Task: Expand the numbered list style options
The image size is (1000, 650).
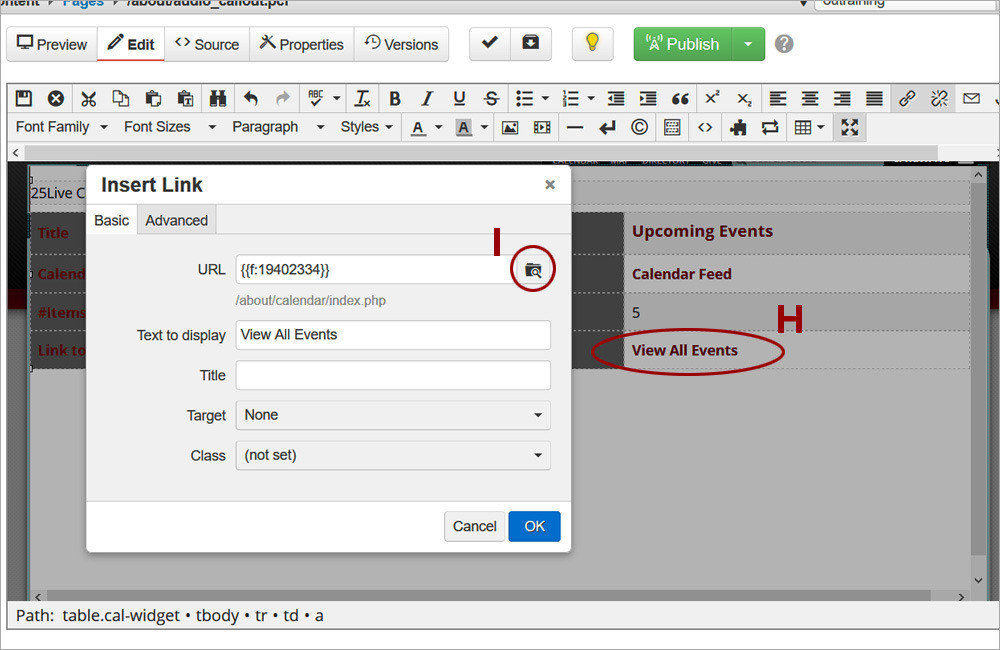Action: (591, 98)
